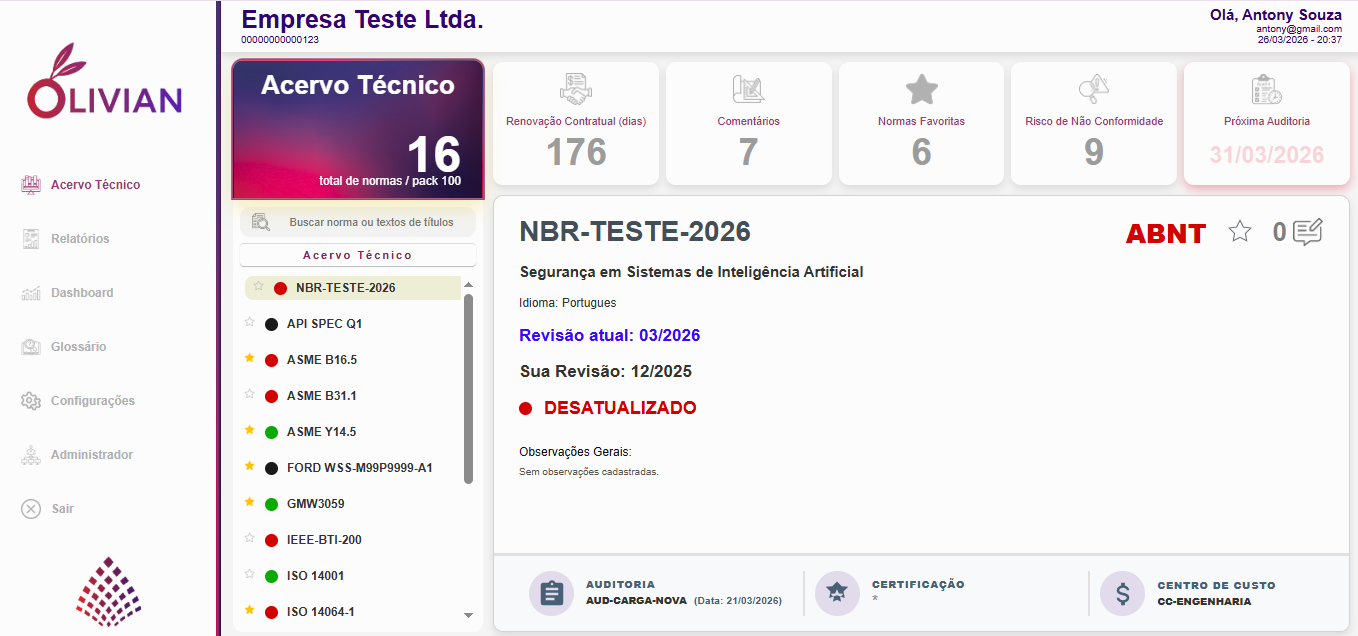Screen dimensions: 1358x636
Task: Open the Próxima Auditoria 31/03/2026 card
Action: coord(1267,123)
